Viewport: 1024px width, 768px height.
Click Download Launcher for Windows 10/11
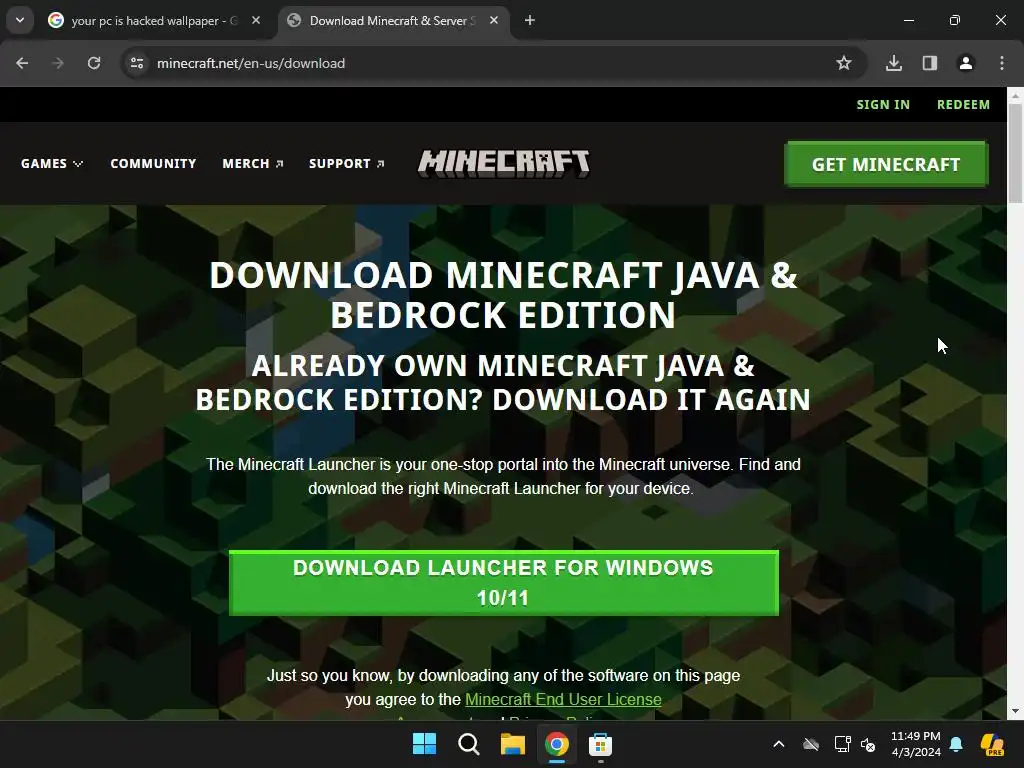(x=504, y=583)
